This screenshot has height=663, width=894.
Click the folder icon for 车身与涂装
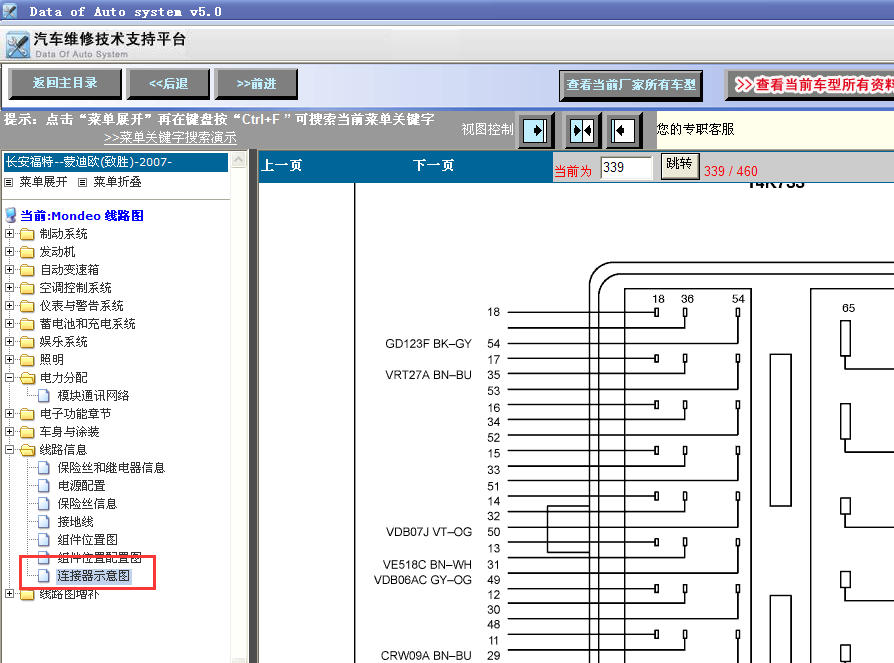click(x=27, y=432)
